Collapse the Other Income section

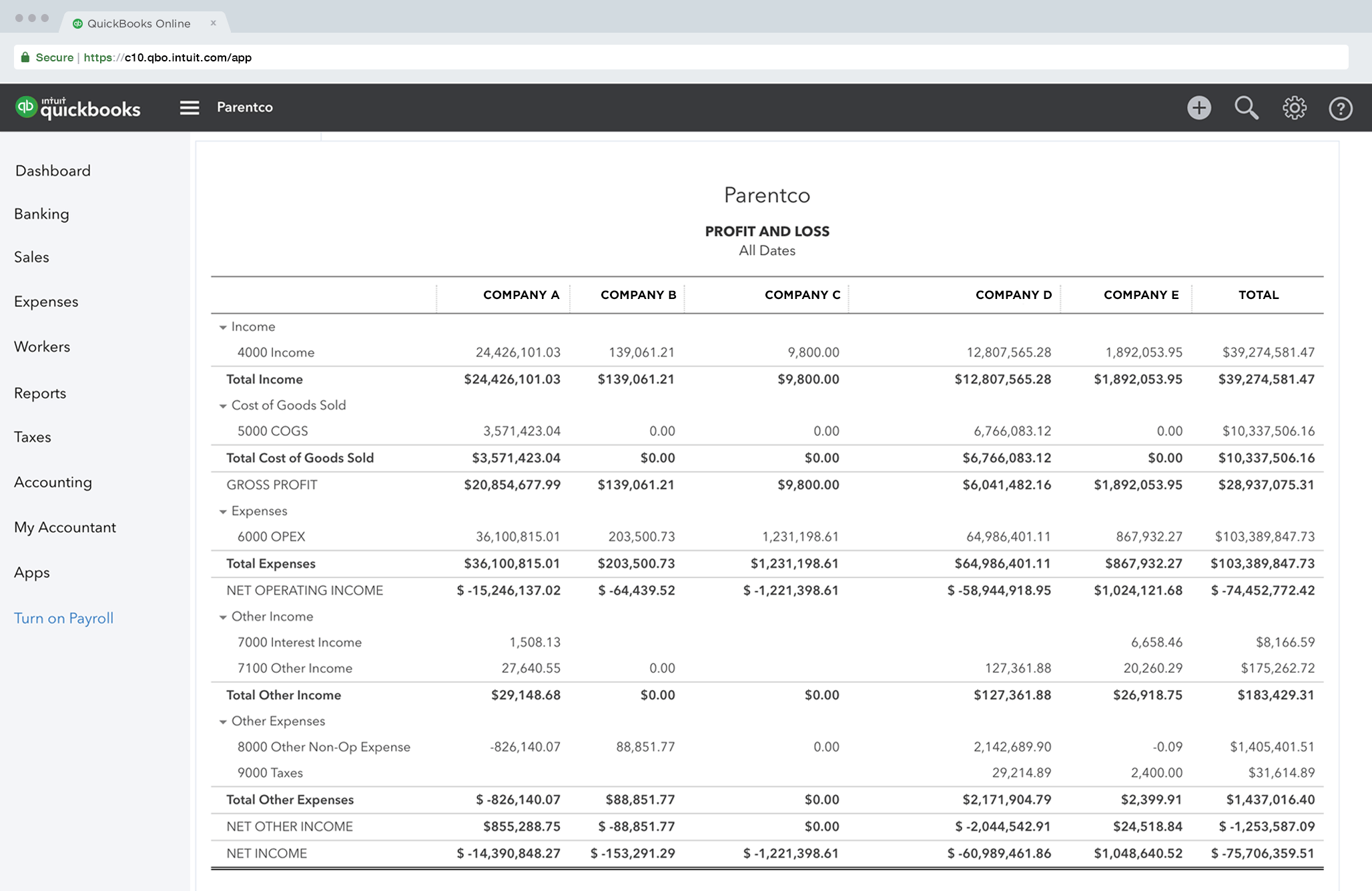223,617
